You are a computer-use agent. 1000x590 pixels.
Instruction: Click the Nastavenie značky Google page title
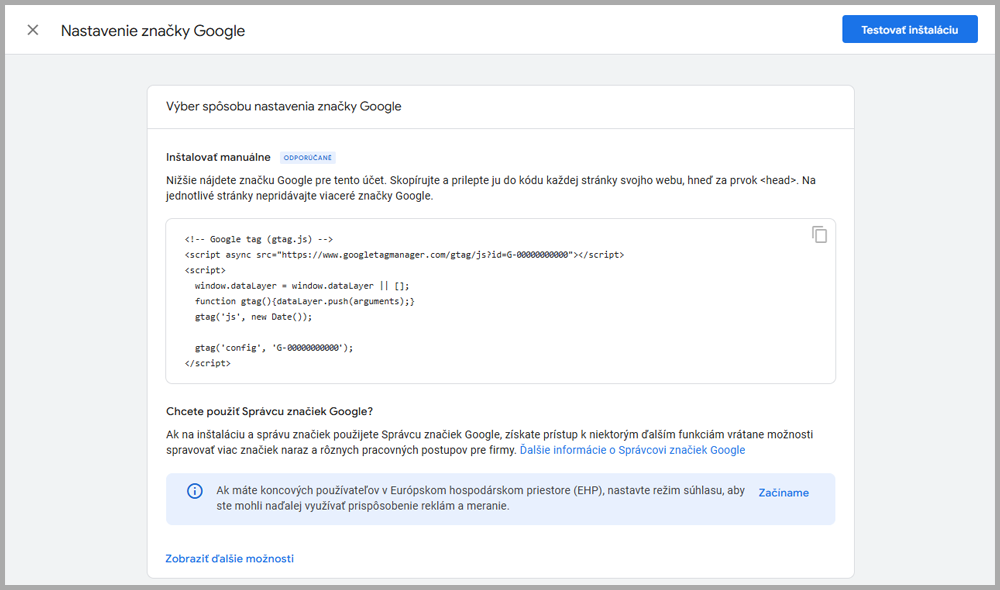153,30
